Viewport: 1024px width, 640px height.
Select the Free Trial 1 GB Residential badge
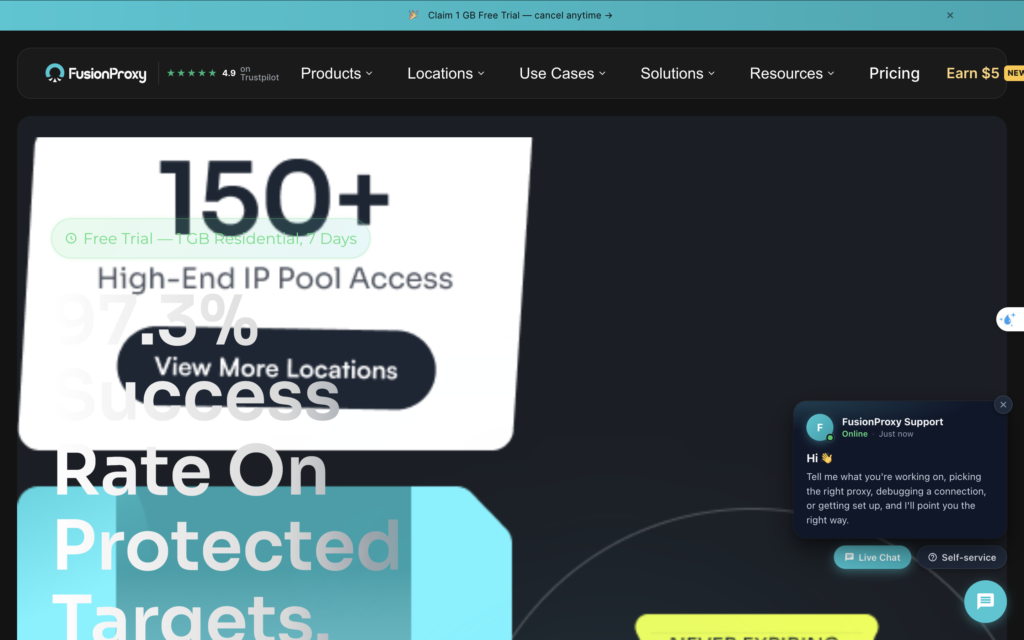211,238
